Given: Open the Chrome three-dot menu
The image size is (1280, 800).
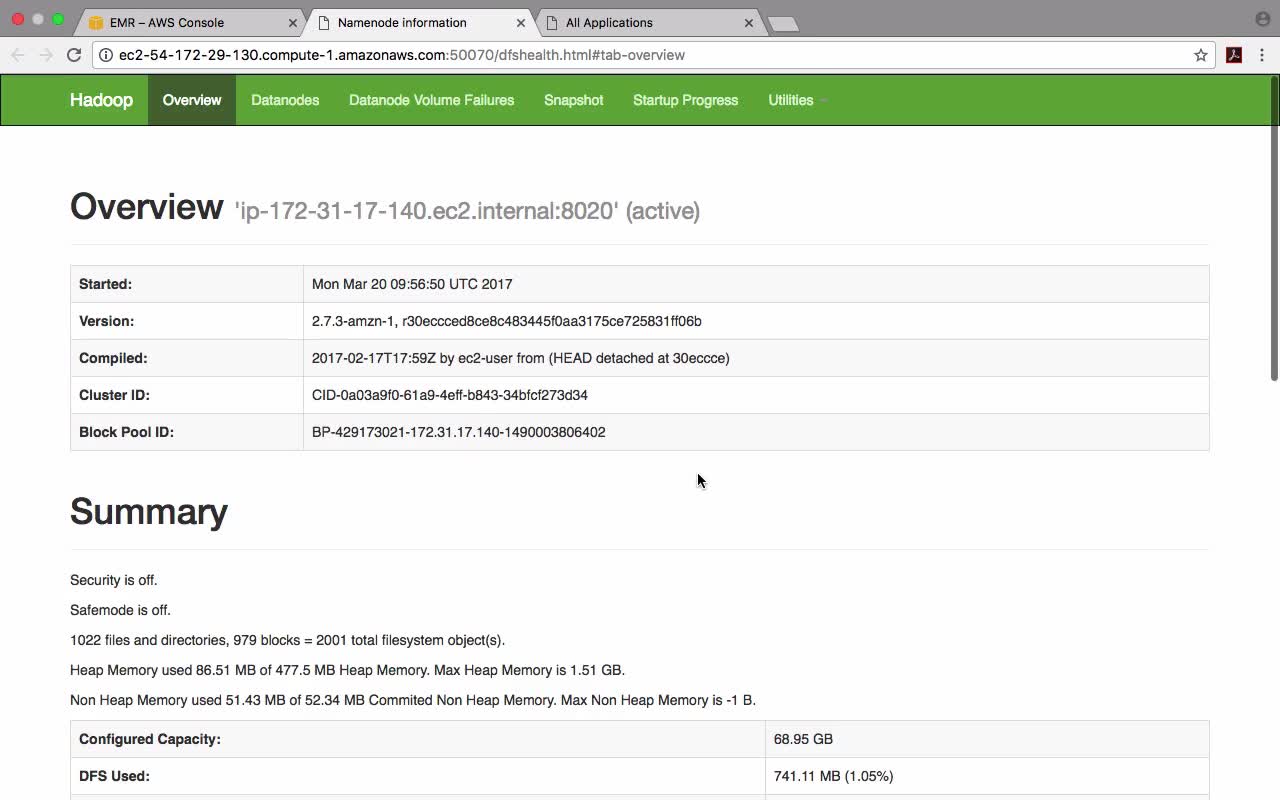Looking at the screenshot, I should (x=1262, y=55).
